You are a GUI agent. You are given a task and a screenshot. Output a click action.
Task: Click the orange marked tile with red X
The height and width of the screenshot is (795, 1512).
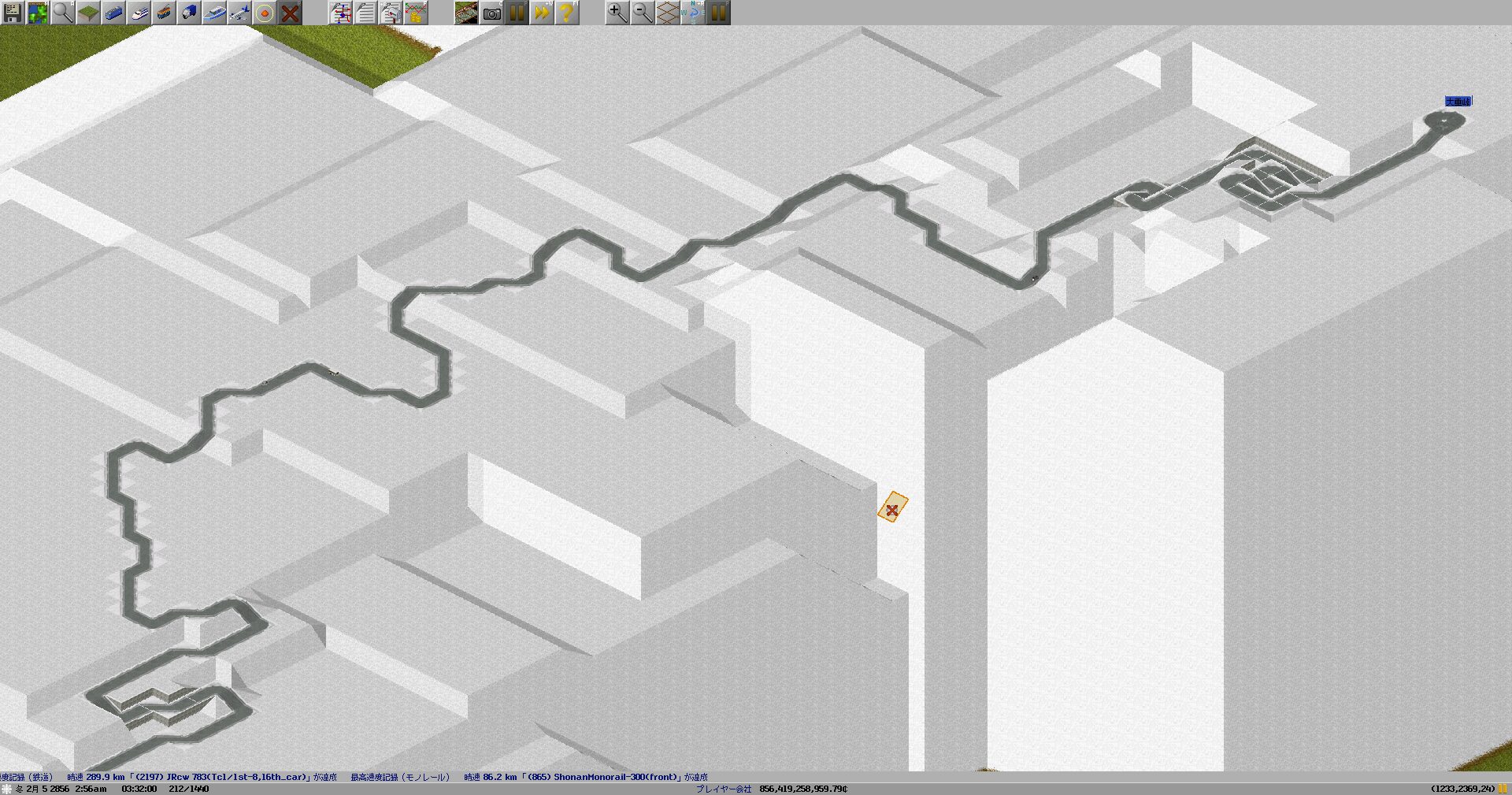pyautogui.click(x=892, y=507)
